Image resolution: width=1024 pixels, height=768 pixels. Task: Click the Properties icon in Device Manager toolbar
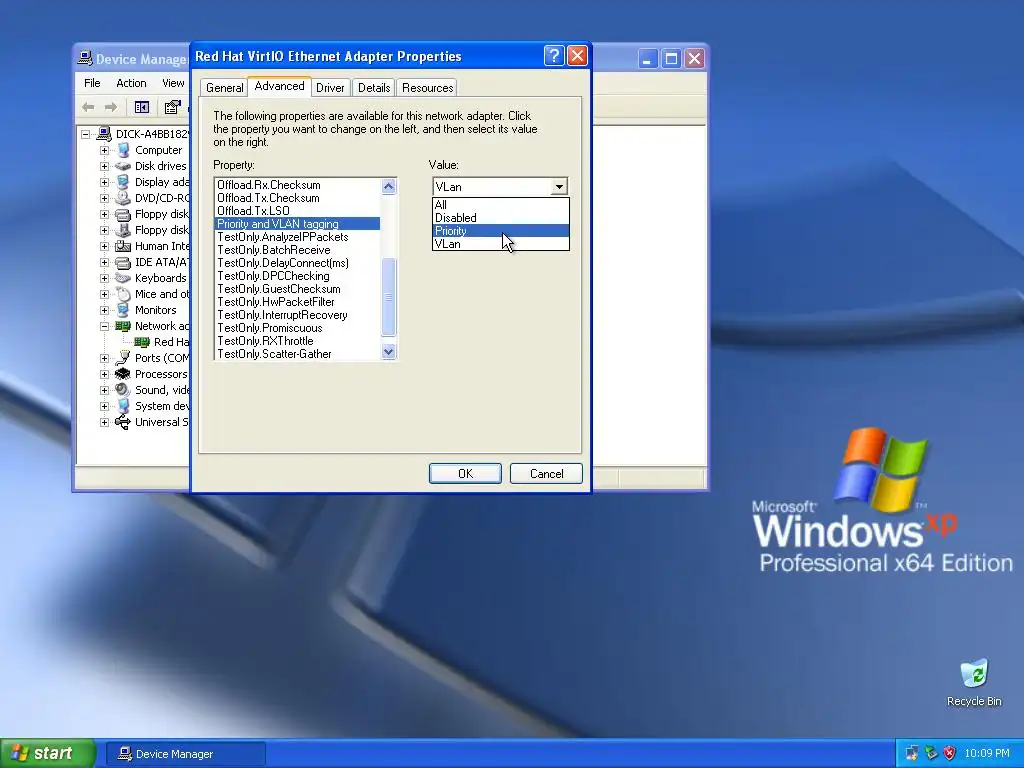point(172,107)
